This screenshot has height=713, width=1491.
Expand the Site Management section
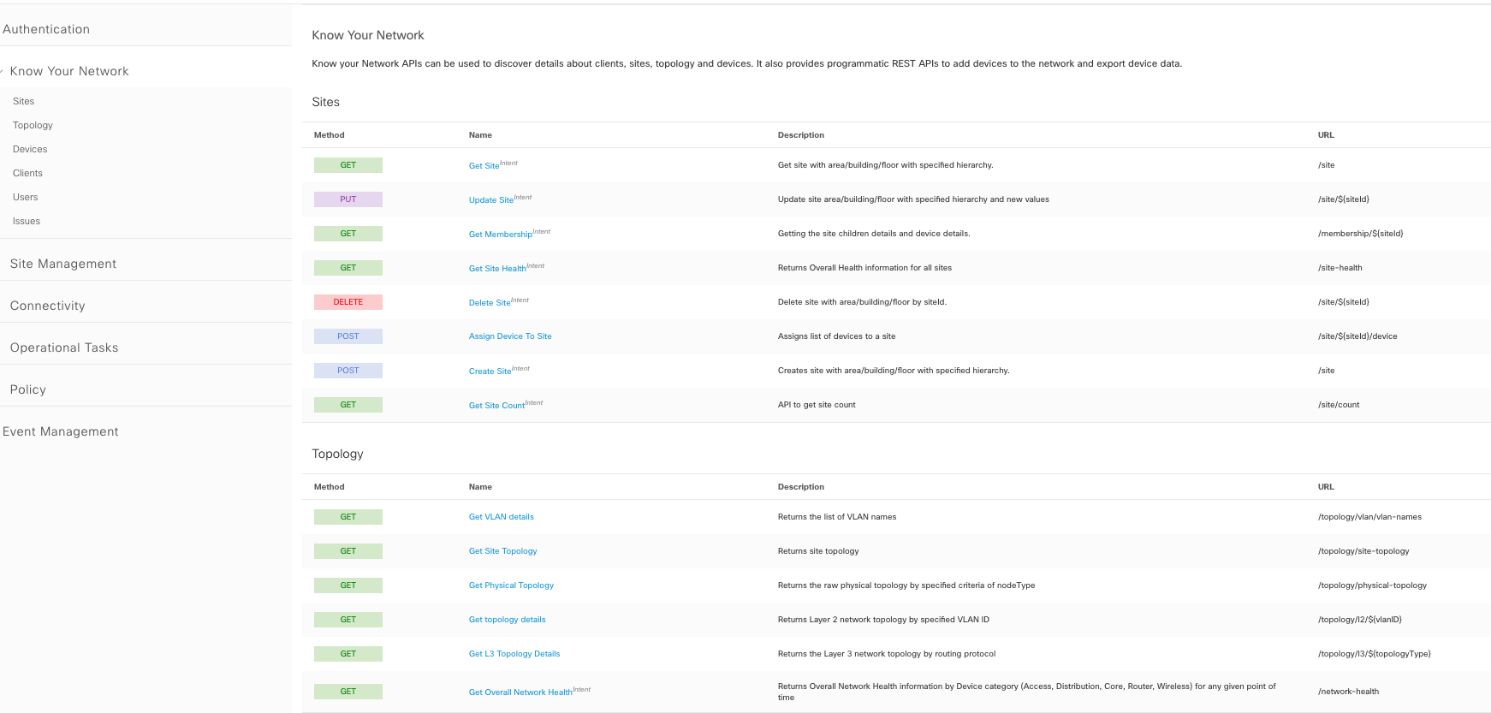pos(63,264)
